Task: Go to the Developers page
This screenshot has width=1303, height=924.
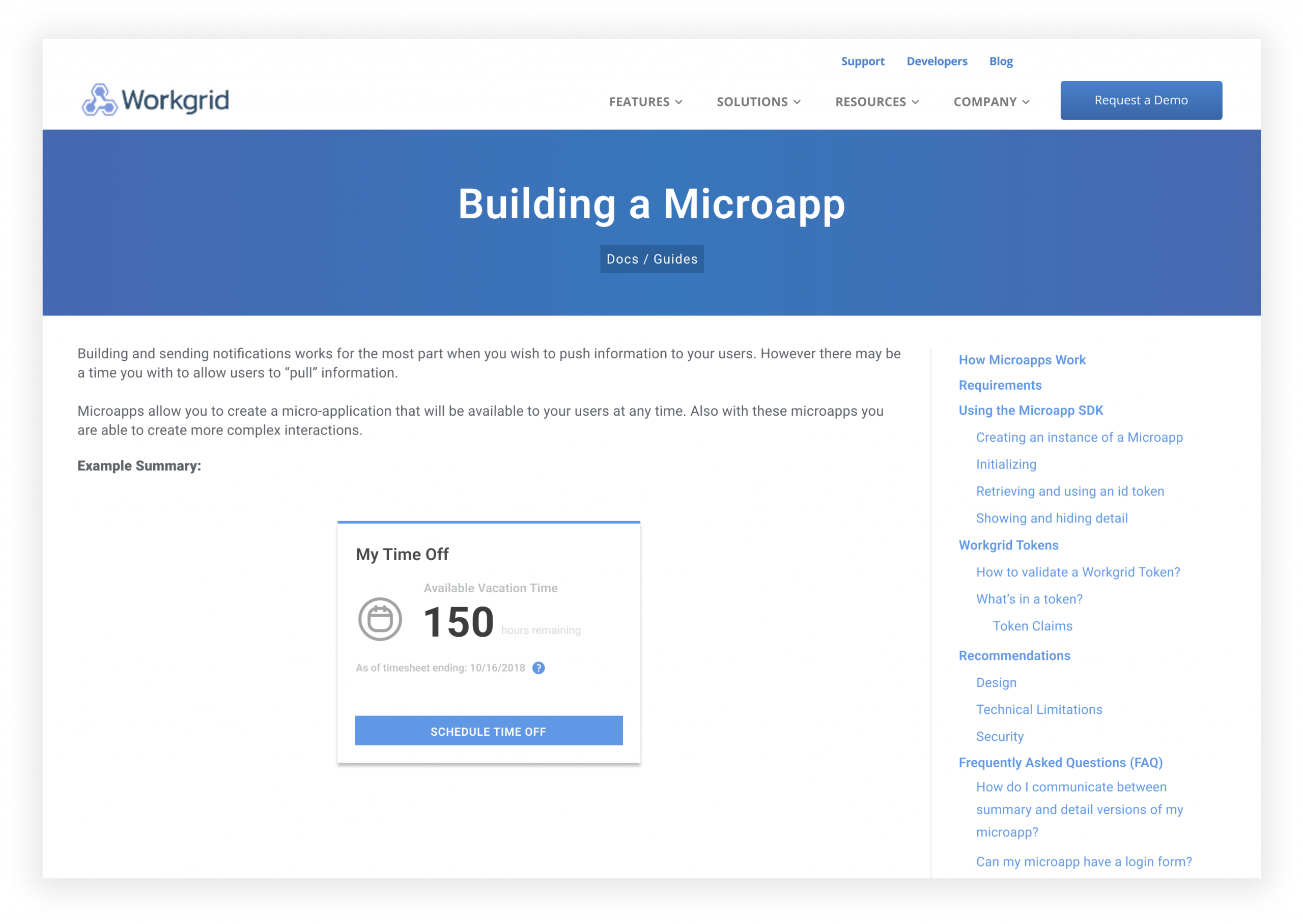Action: [937, 61]
